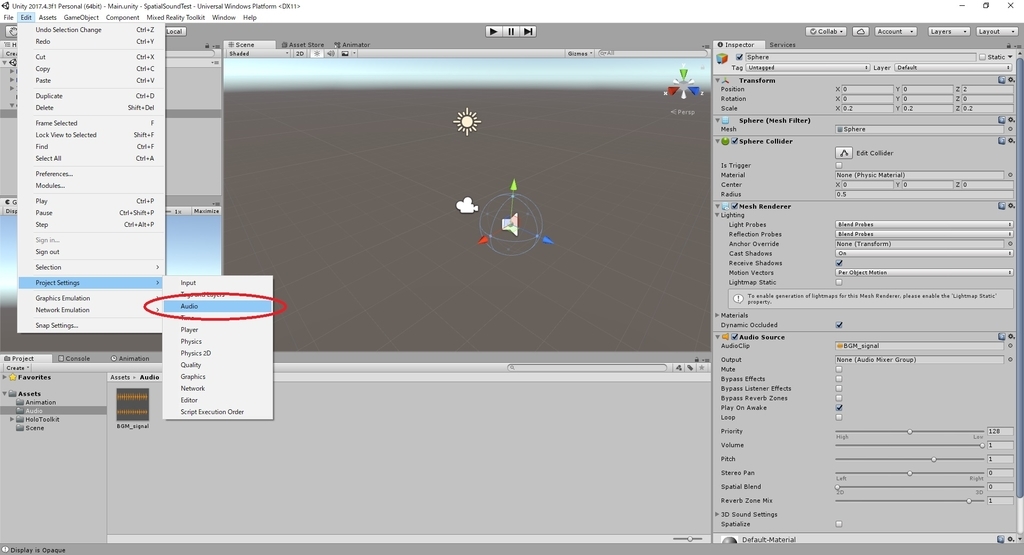Image resolution: width=1024 pixels, height=555 pixels.
Task: Toggle scene lighting sun icon
Action: (x=317, y=54)
